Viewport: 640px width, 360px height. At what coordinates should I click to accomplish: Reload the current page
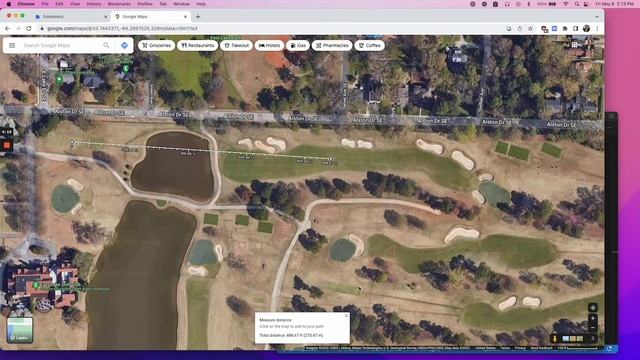(x=29, y=29)
